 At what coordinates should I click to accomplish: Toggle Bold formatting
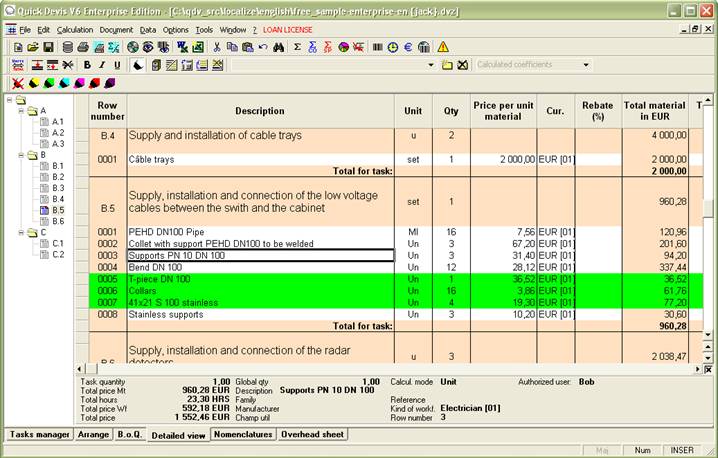(87, 65)
